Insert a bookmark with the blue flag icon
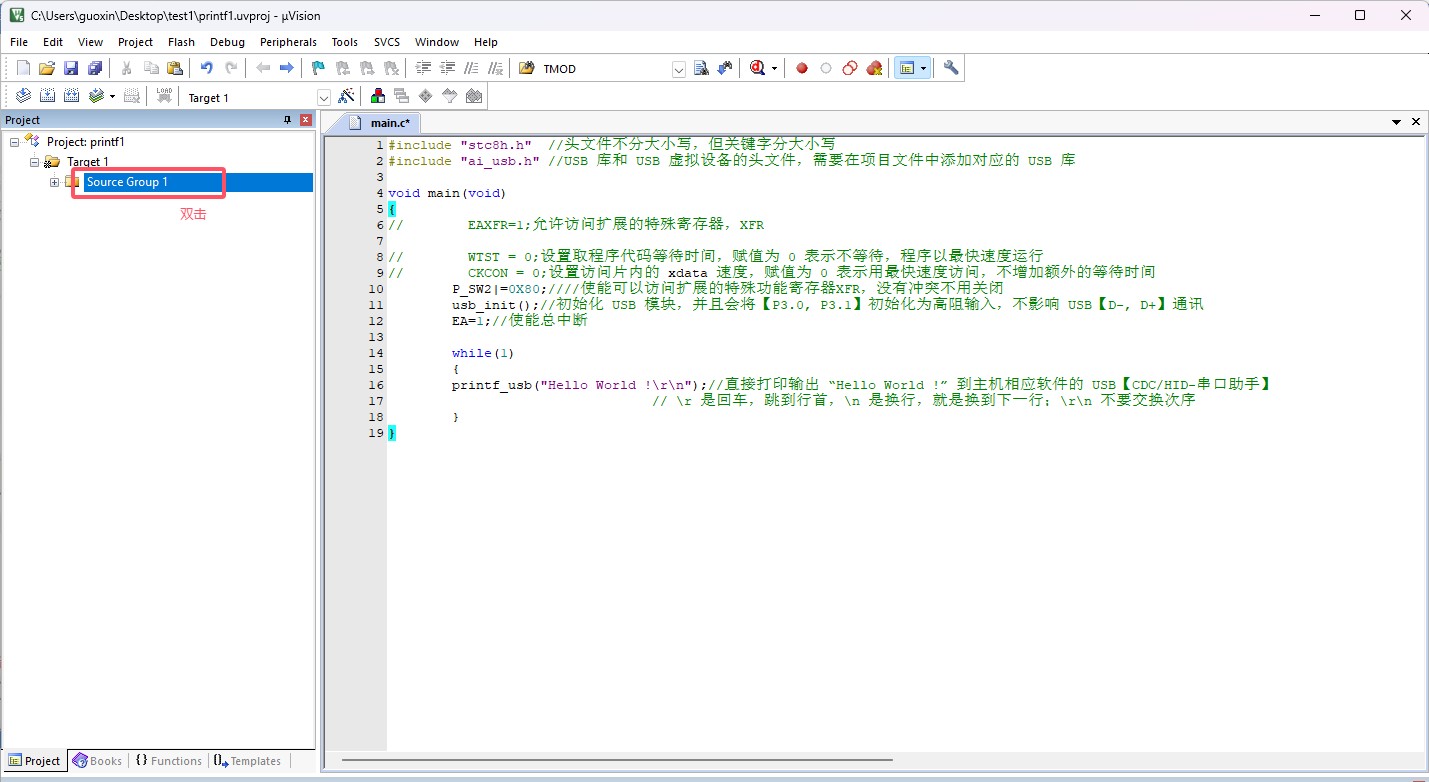Image resolution: width=1429 pixels, height=782 pixels. click(x=318, y=68)
